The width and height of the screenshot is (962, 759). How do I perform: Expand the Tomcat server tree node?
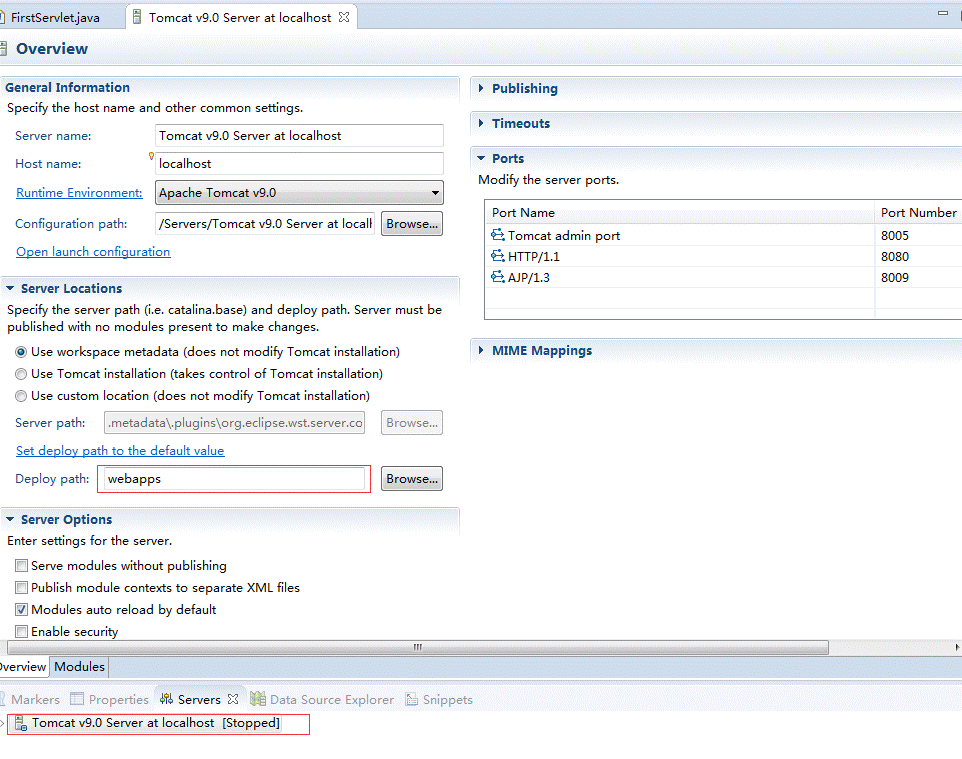(2, 723)
